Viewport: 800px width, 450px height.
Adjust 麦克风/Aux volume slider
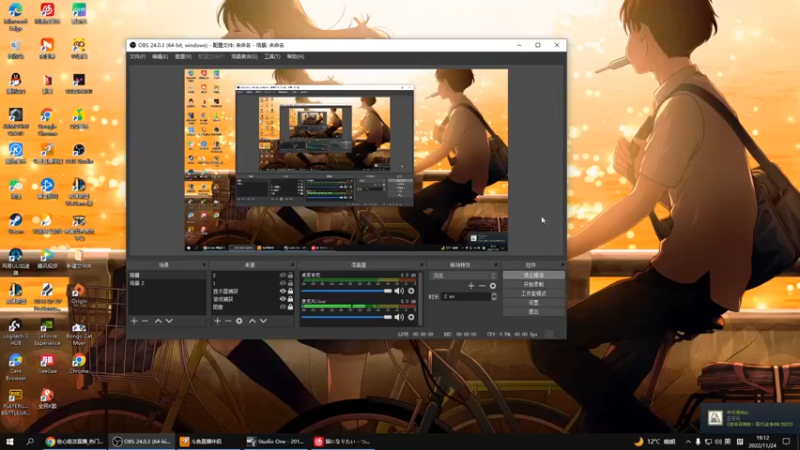click(347, 317)
